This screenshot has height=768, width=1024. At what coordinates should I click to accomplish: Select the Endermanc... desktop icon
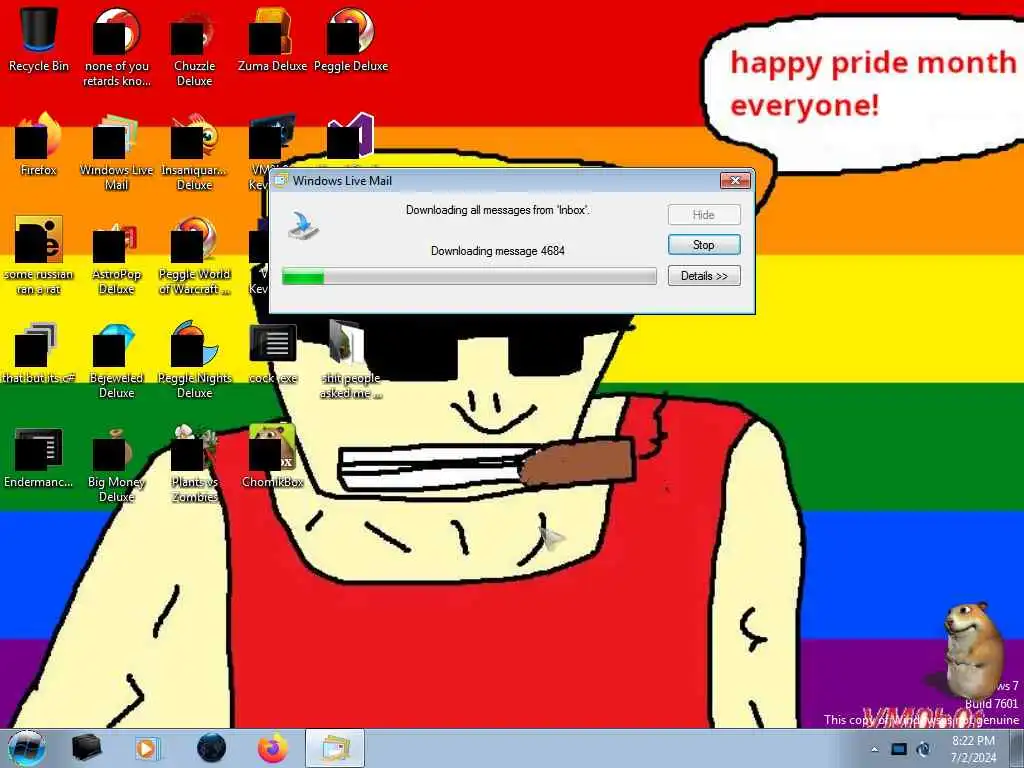click(39, 456)
